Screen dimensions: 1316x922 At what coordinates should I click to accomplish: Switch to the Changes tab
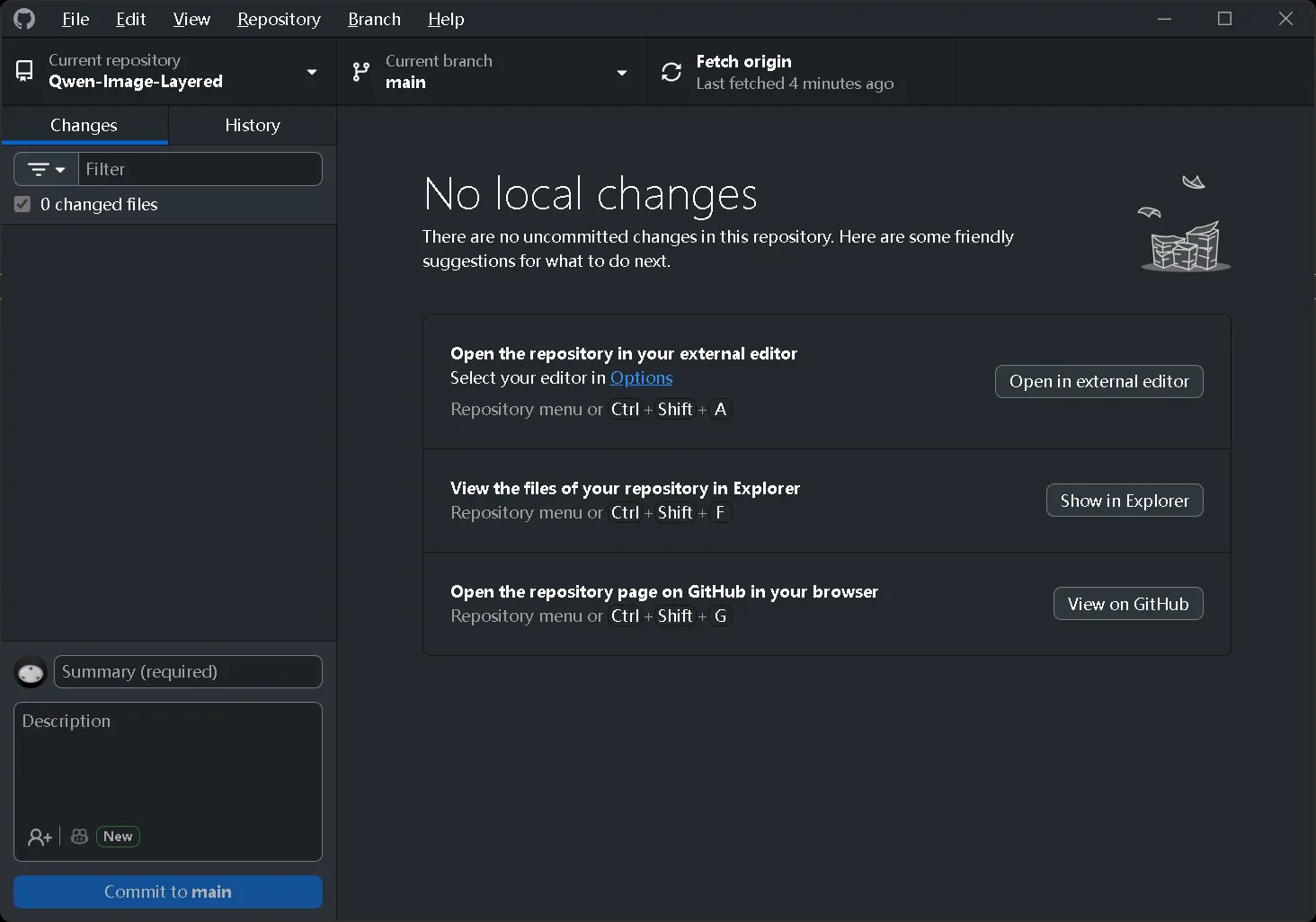(84, 125)
